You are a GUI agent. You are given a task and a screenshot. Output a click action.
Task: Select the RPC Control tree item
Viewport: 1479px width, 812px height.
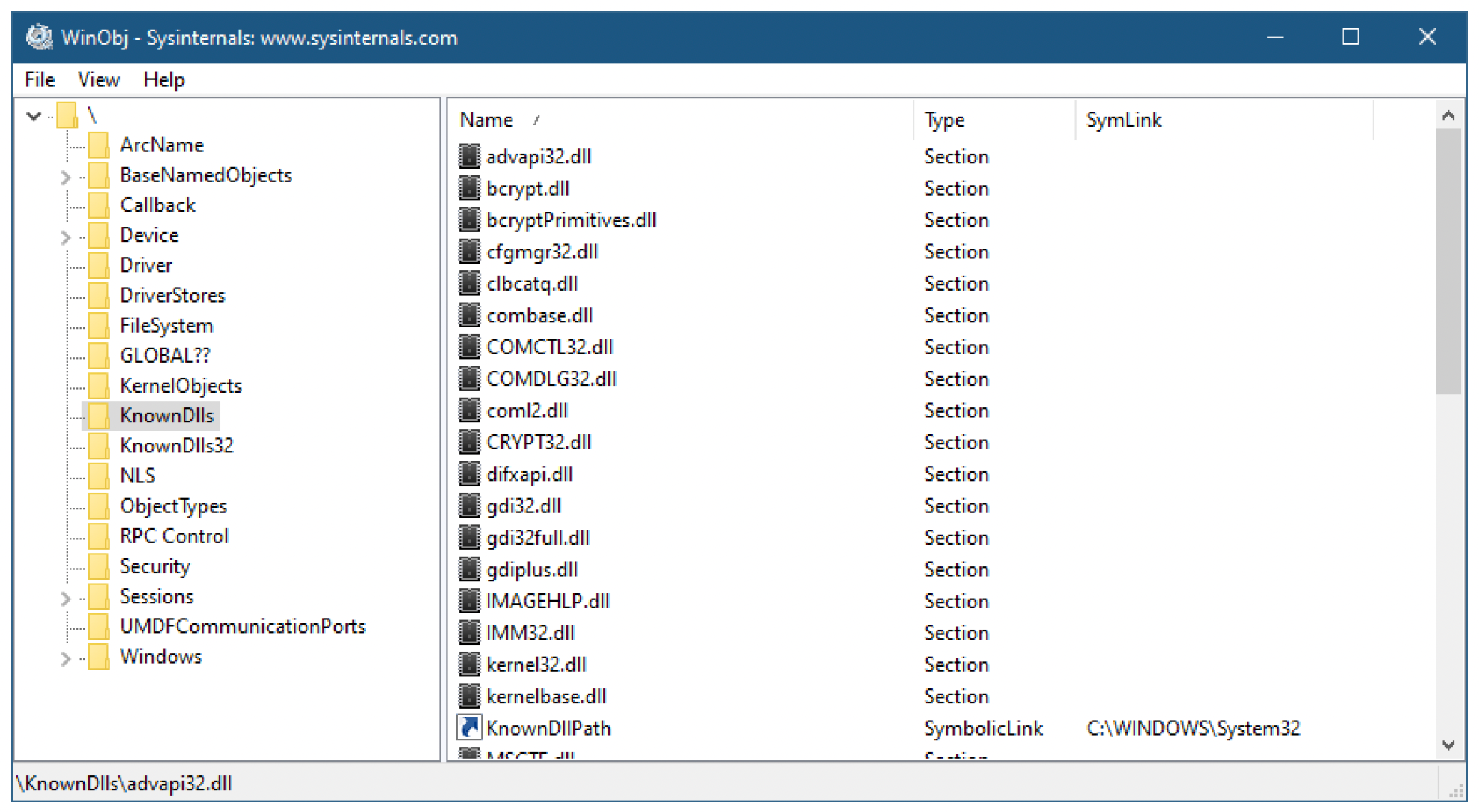click(174, 536)
